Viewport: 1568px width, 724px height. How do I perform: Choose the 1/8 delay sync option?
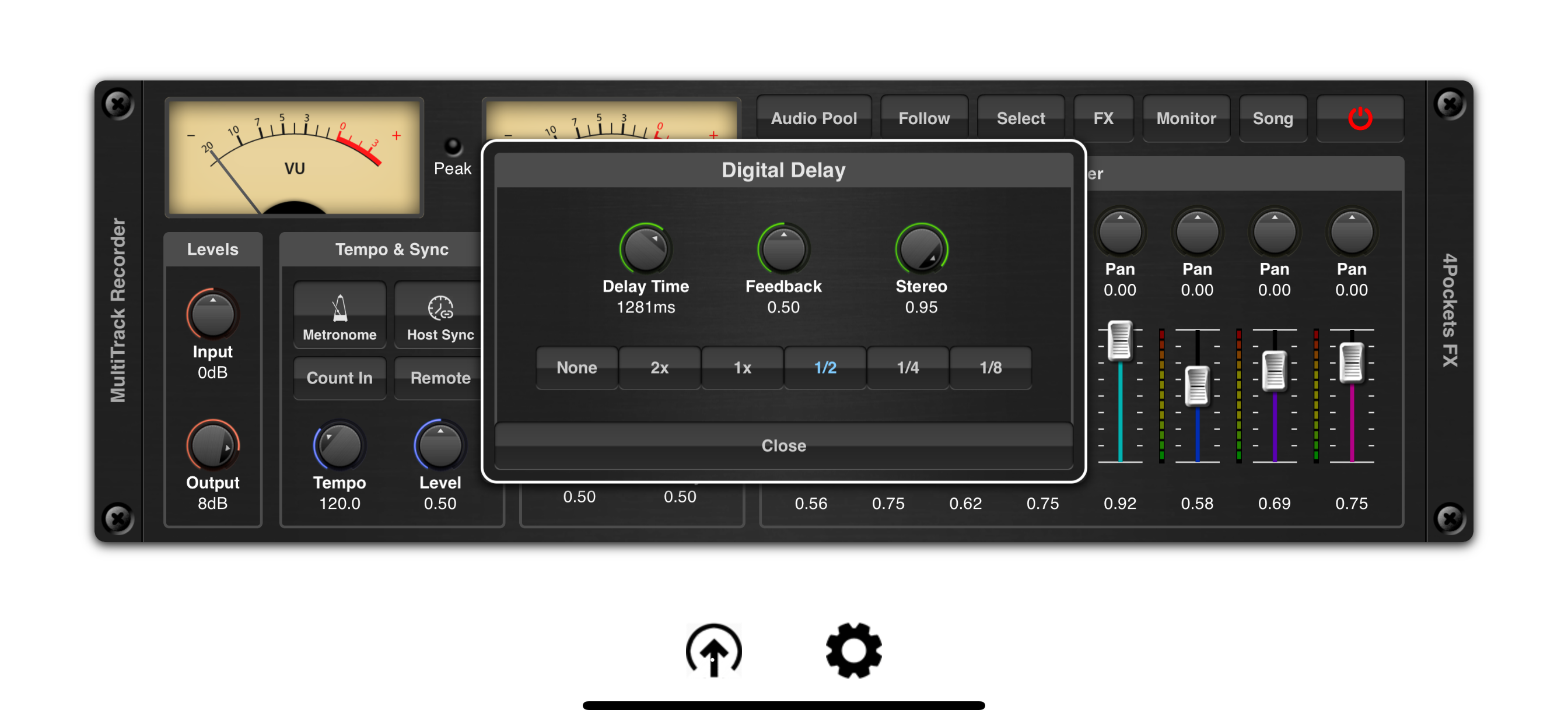[x=991, y=367]
